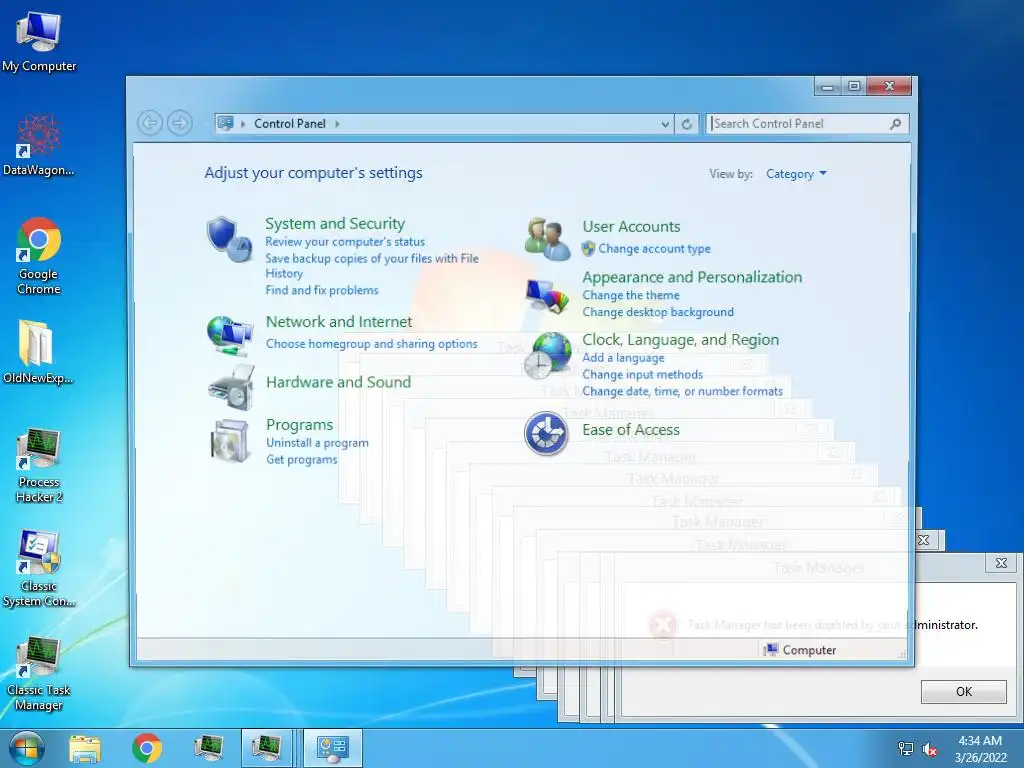Open the Hardware and Sound printer icon
Viewport: 1024px width, 768px height.
point(231,388)
